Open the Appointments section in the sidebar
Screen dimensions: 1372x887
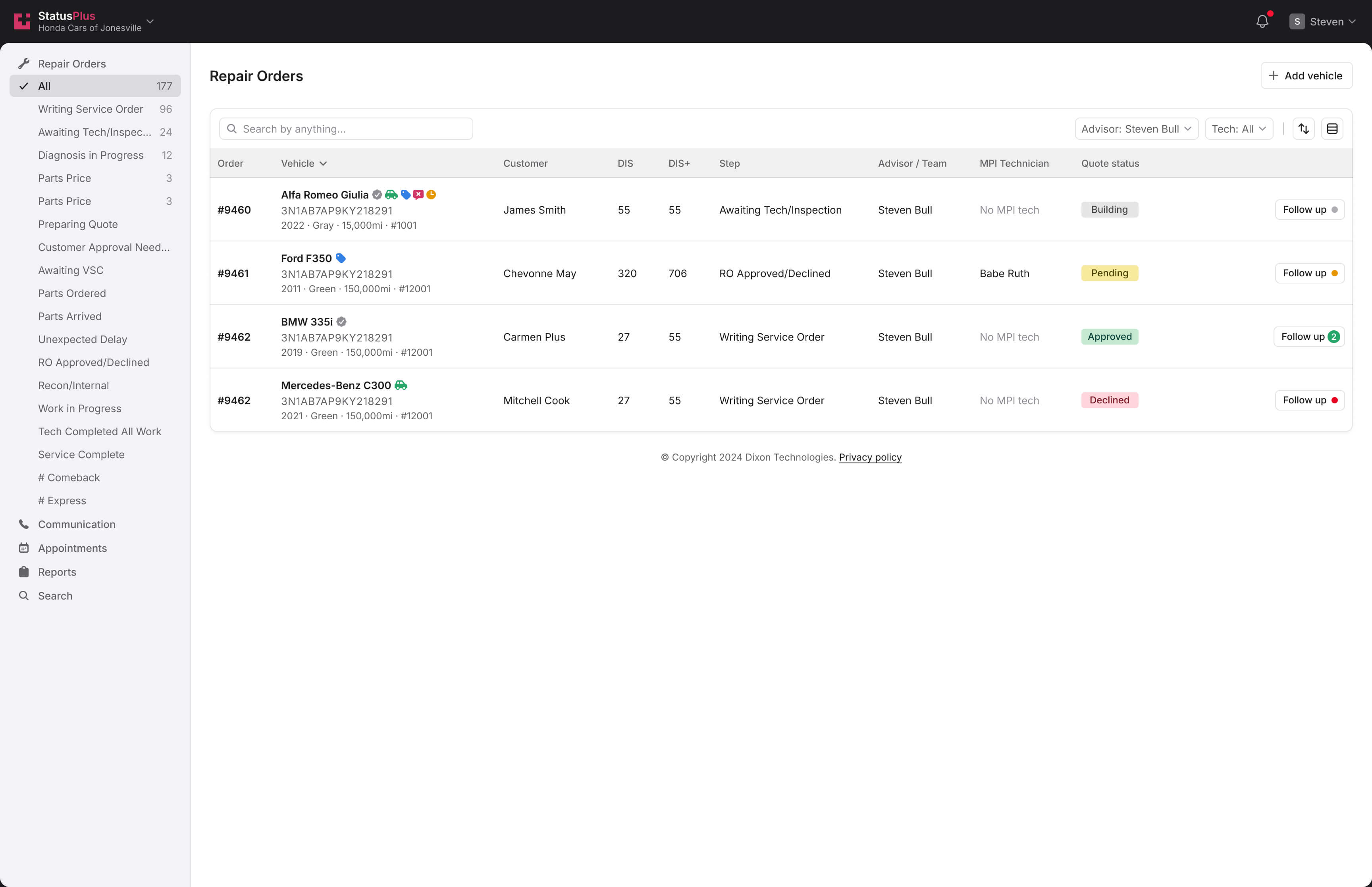coord(73,548)
